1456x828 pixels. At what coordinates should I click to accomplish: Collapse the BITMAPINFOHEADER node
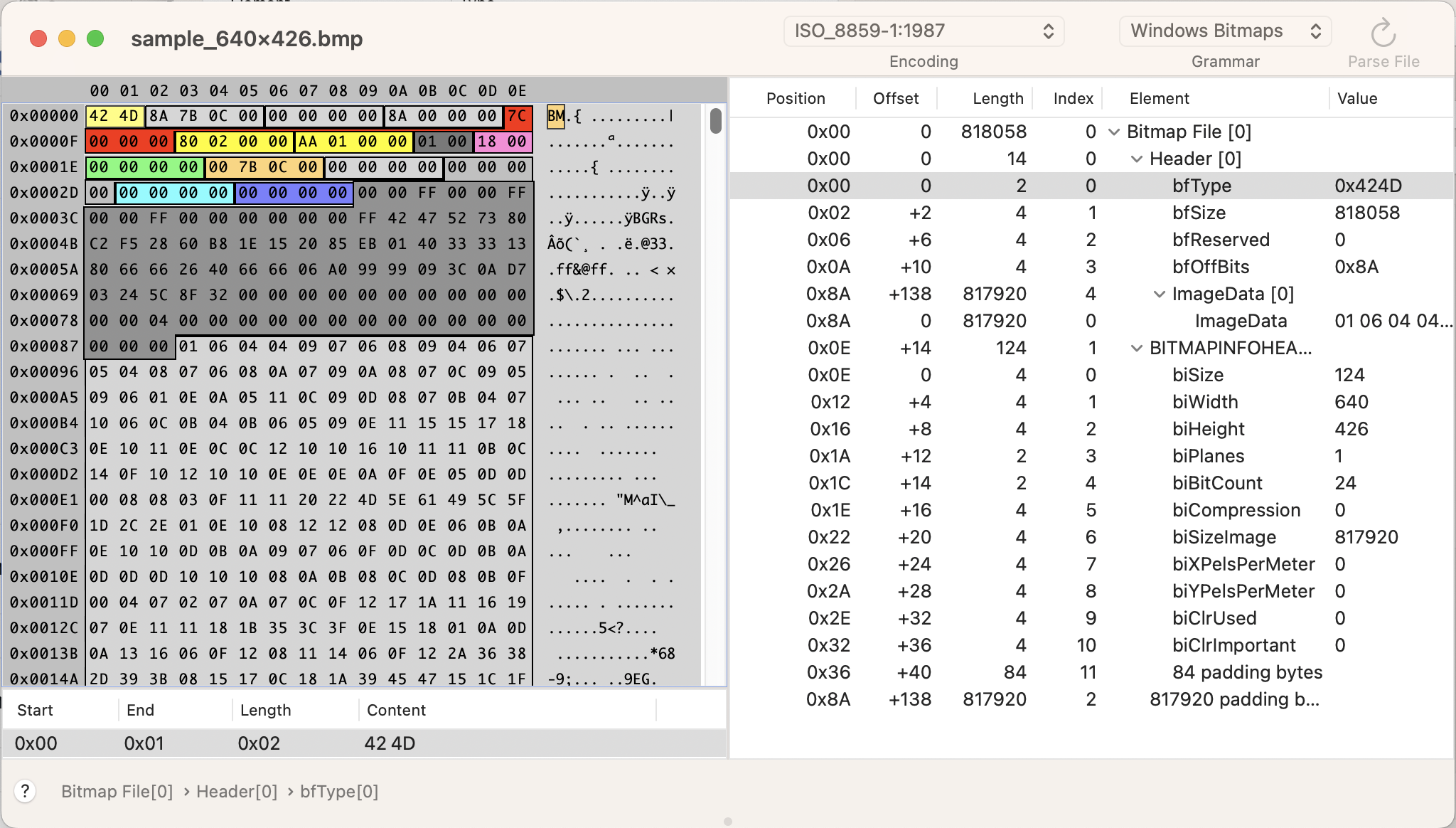(x=1137, y=348)
